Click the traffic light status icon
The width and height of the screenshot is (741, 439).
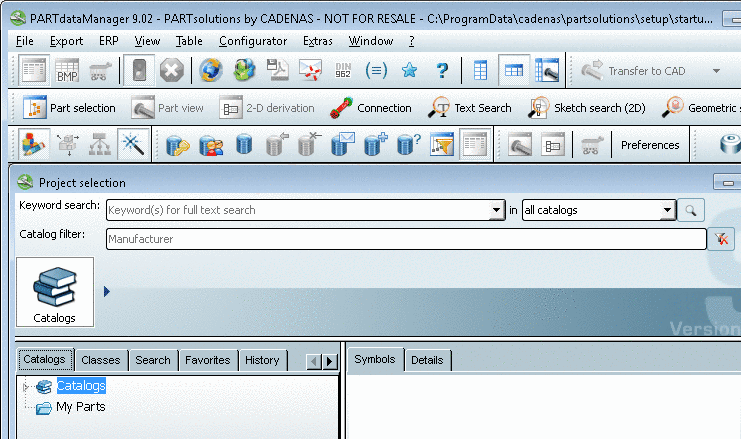(139, 71)
